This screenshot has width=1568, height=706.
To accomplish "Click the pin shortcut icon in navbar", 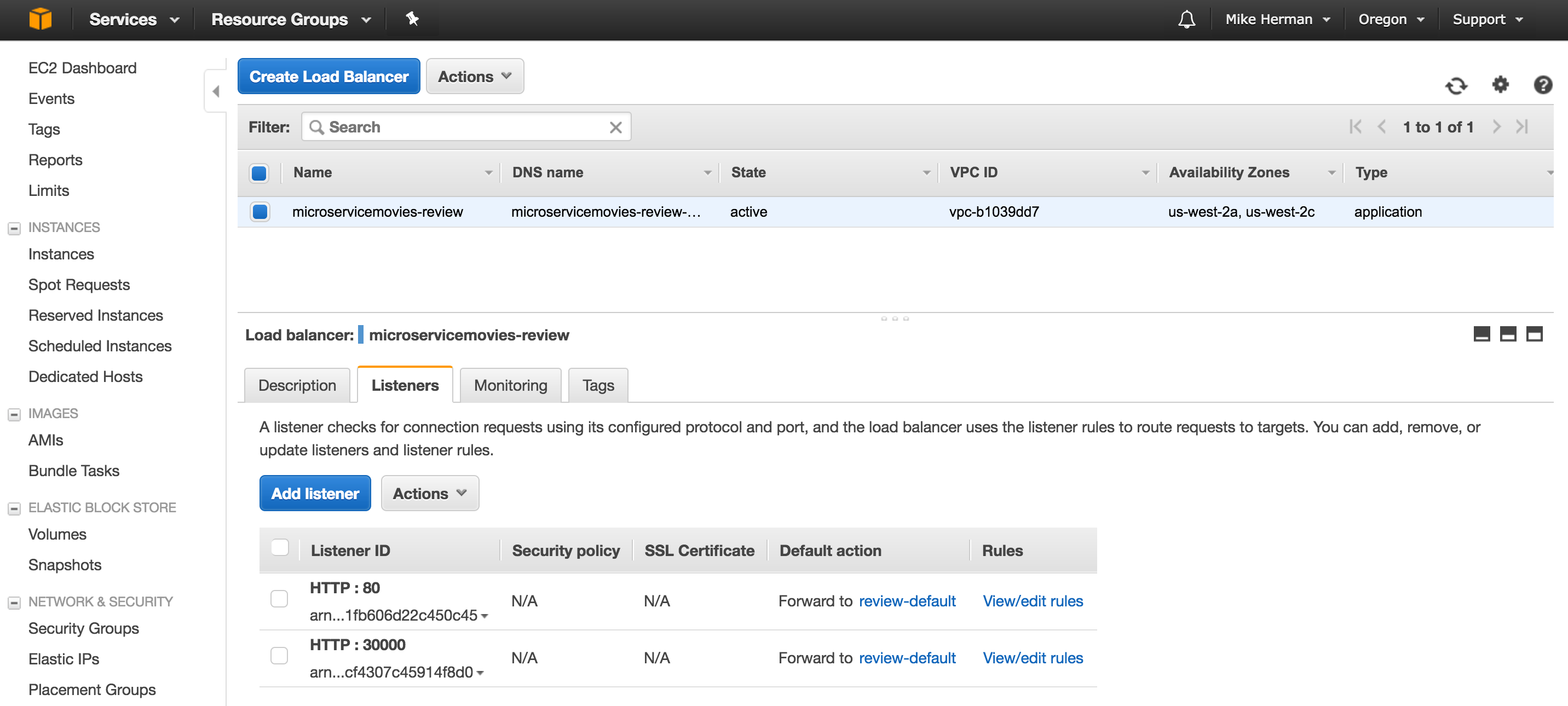I will pyautogui.click(x=413, y=19).
